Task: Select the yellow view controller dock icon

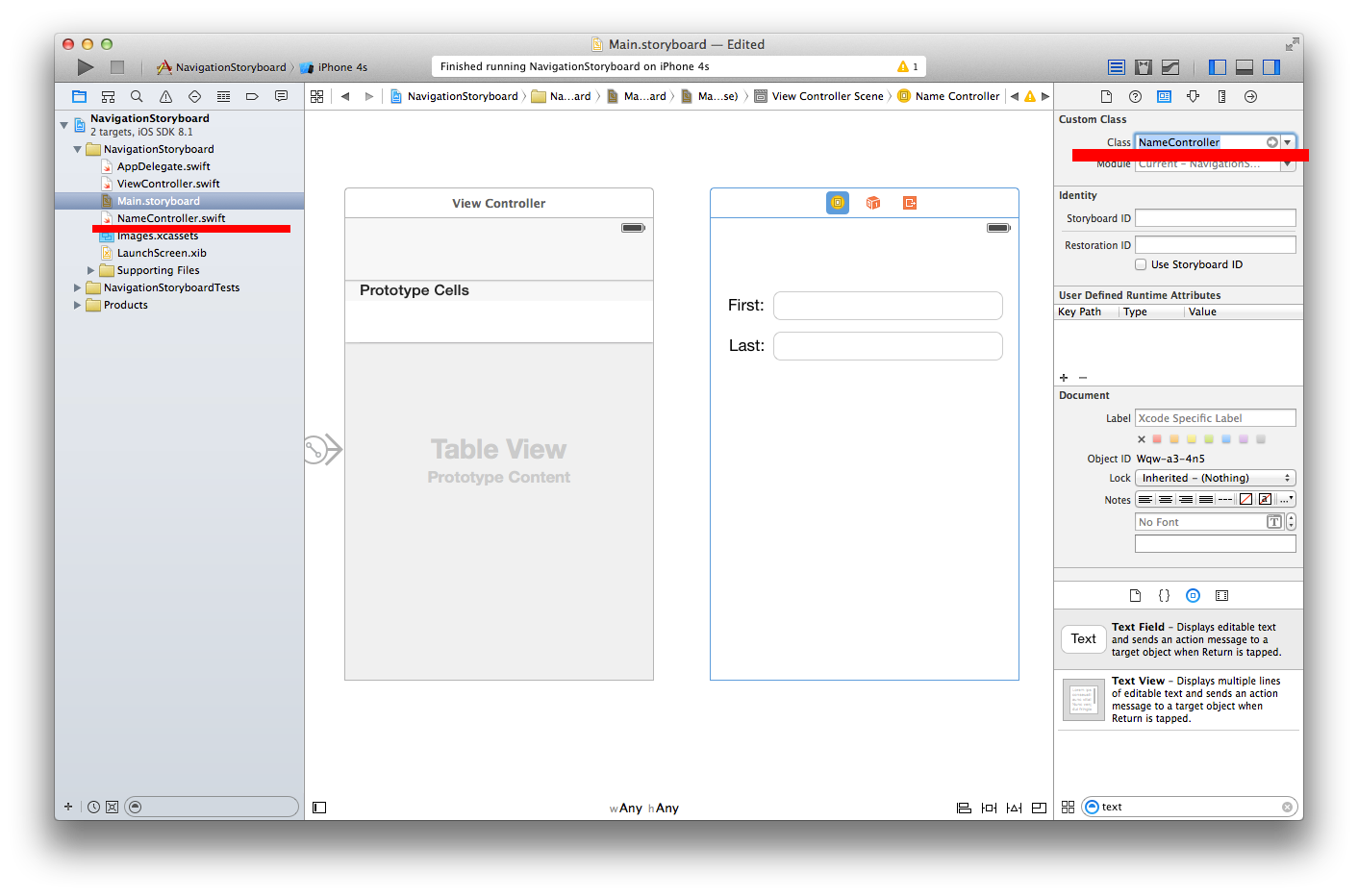Action: tap(838, 203)
